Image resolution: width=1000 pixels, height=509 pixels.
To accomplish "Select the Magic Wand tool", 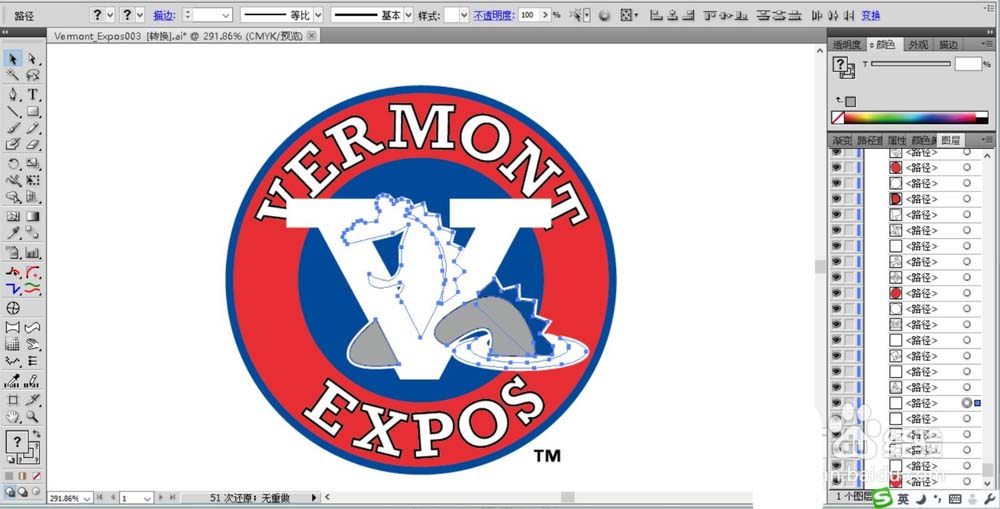I will (x=13, y=75).
